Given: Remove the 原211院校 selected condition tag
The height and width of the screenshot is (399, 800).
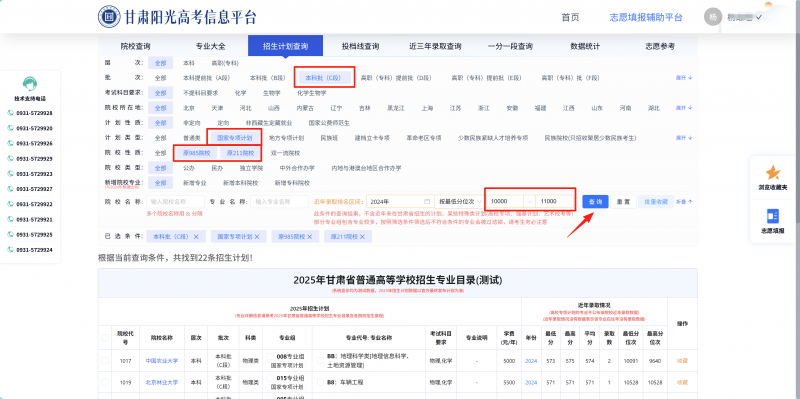Looking at the screenshot, I should (x=362, y=237).
